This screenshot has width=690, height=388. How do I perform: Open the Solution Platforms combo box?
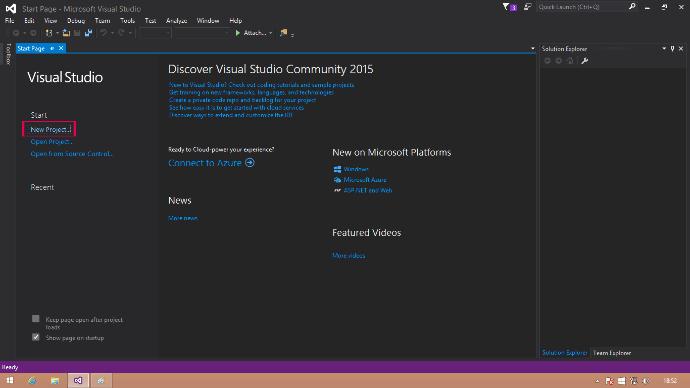click(x=202, y=33)
